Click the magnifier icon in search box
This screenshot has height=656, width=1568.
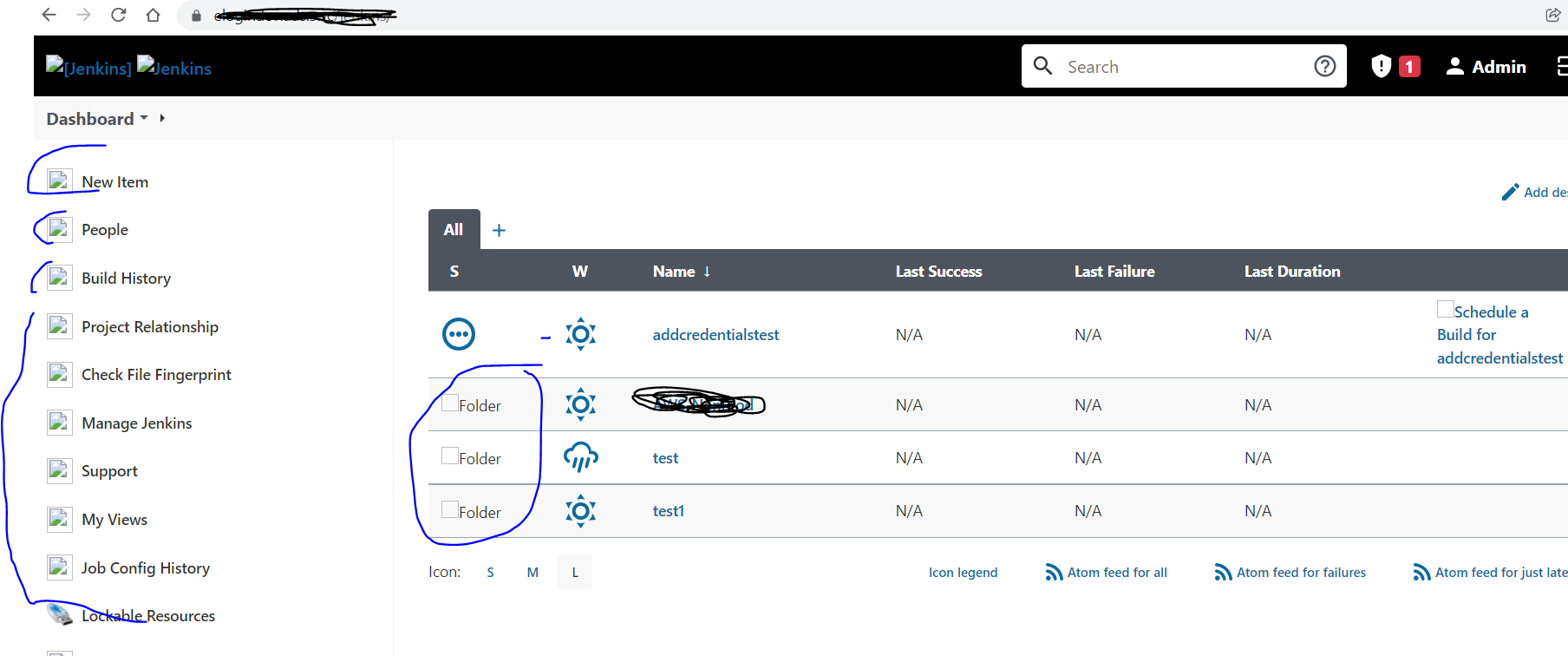(x=1043, y=66)
